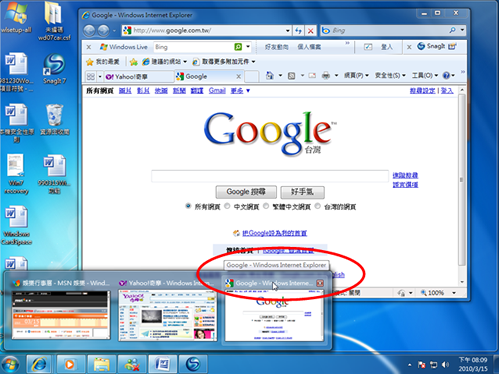Close the Google preview thumbnail
Screen dimensions: 499x374
click(320, 283)
